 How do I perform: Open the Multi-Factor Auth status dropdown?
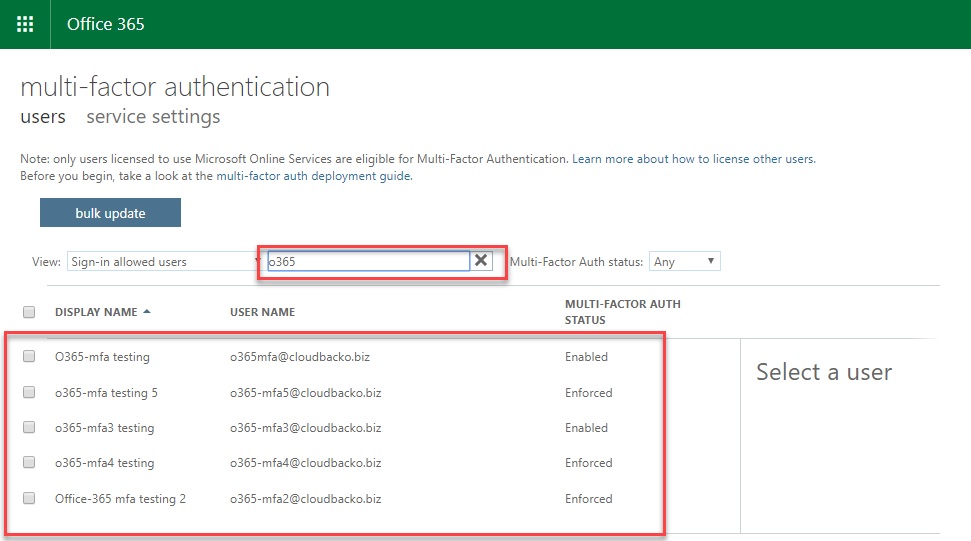point(684,261)
